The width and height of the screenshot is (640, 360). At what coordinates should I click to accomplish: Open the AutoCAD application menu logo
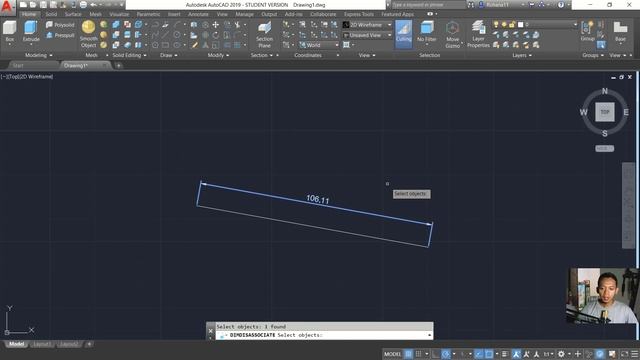(x=7, y=7)
